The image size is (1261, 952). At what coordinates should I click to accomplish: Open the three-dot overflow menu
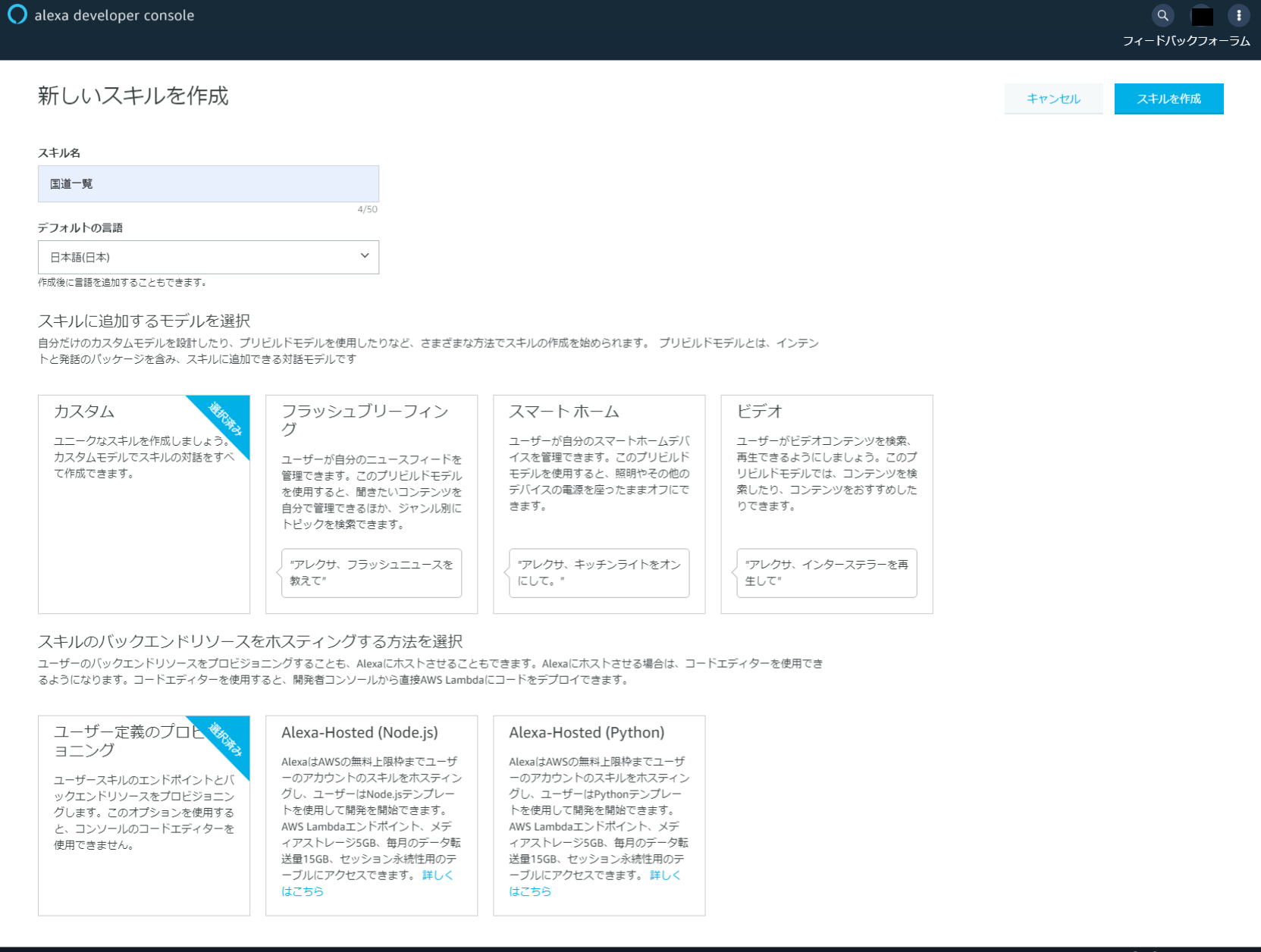tap(1238, 15)
